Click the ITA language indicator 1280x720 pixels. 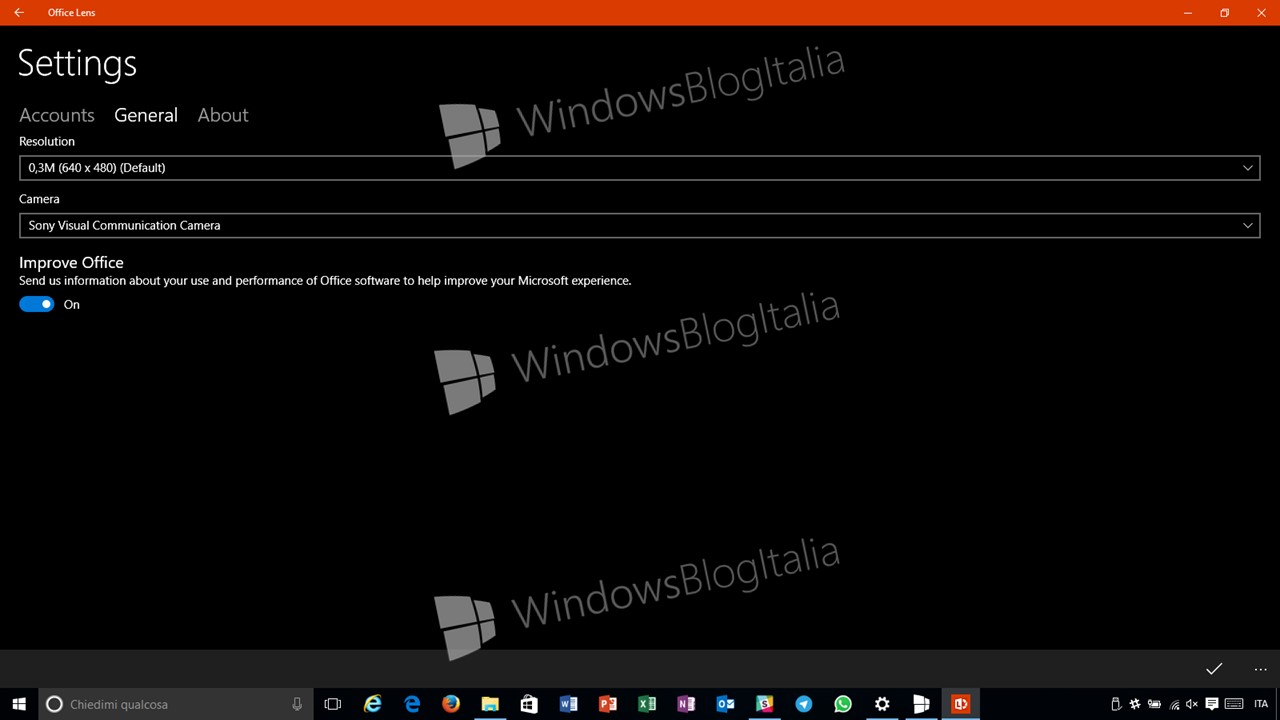(1261, 704)
